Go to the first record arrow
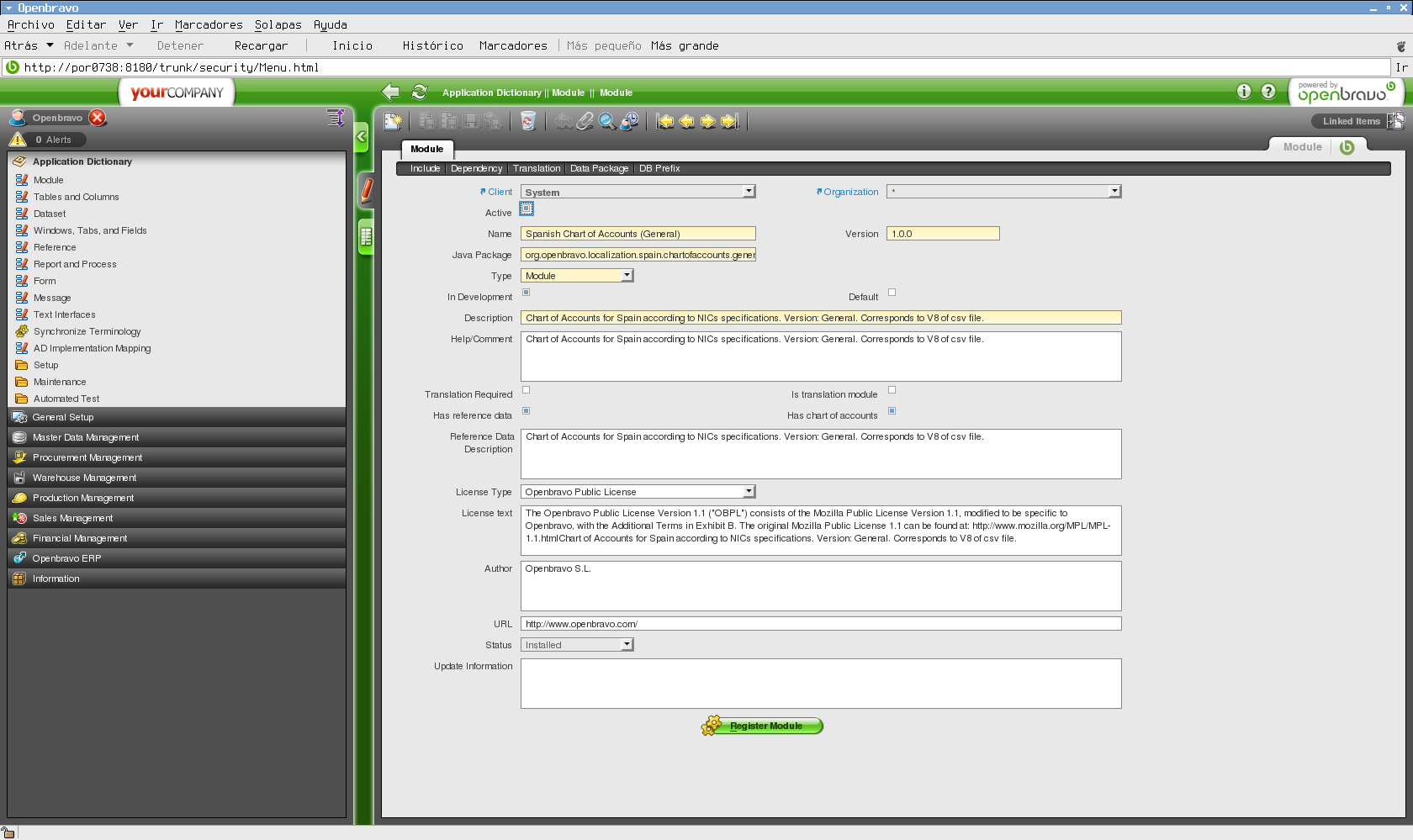Viewport: 1413px width, 840px height. (665, 121)
